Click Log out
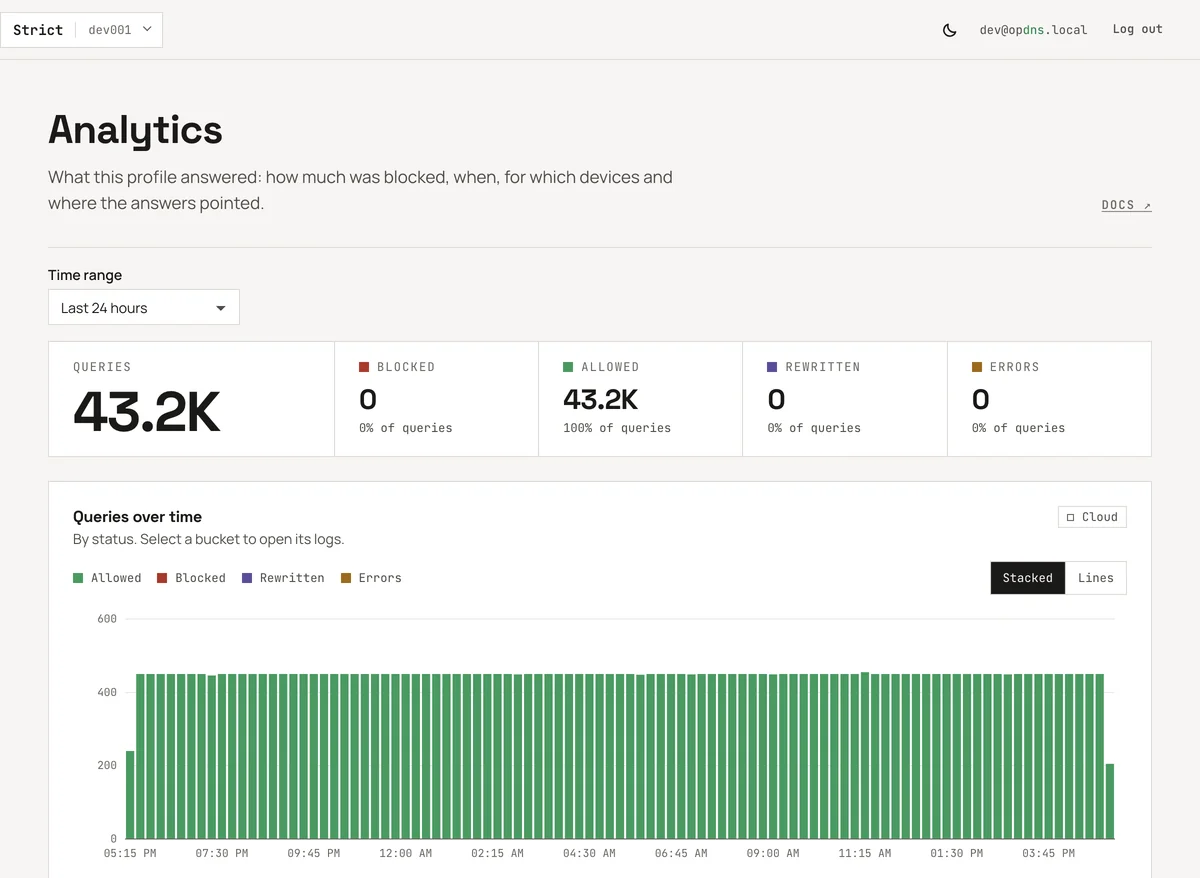Screen dimensions: 1200x878 (1137, 29)
